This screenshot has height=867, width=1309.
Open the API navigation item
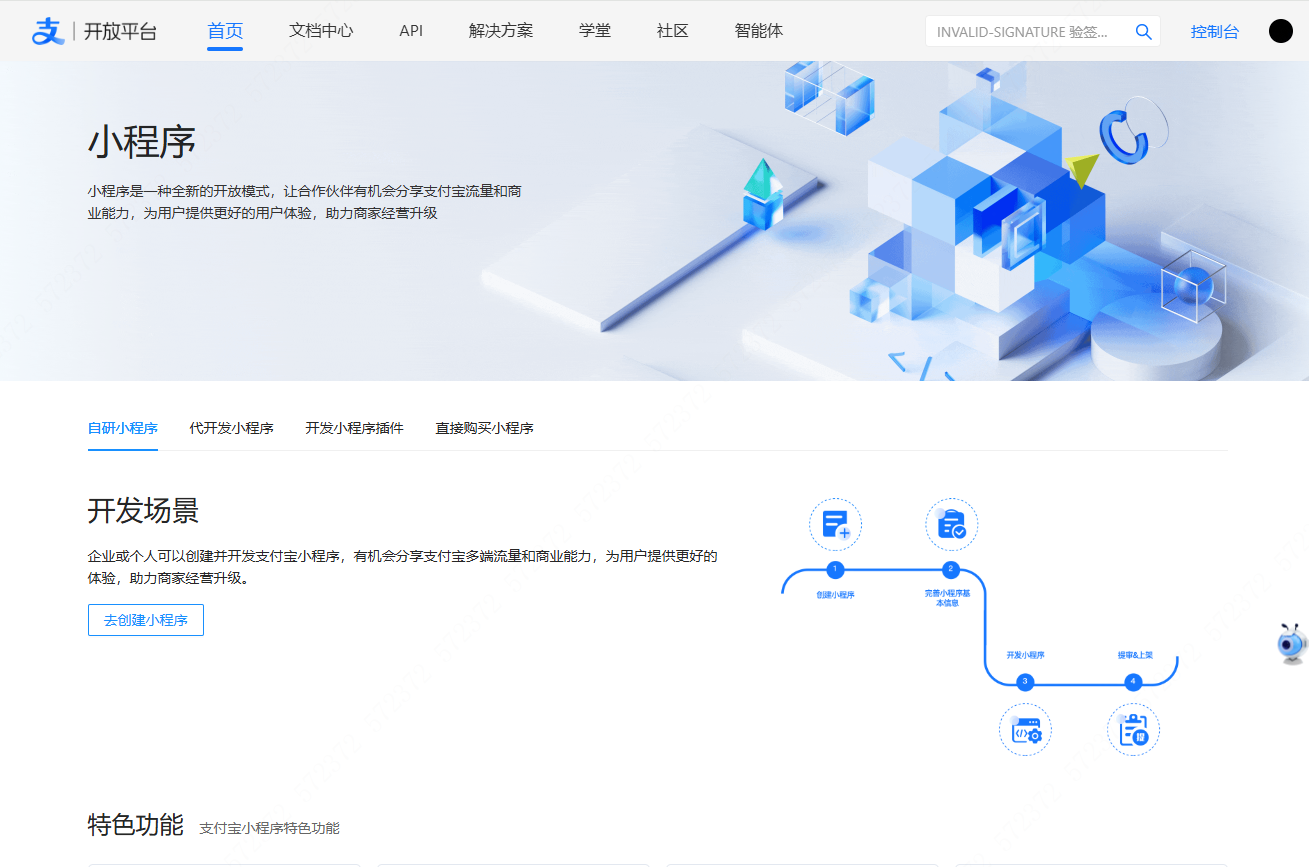pyautogui.click(x=410, y=31)
